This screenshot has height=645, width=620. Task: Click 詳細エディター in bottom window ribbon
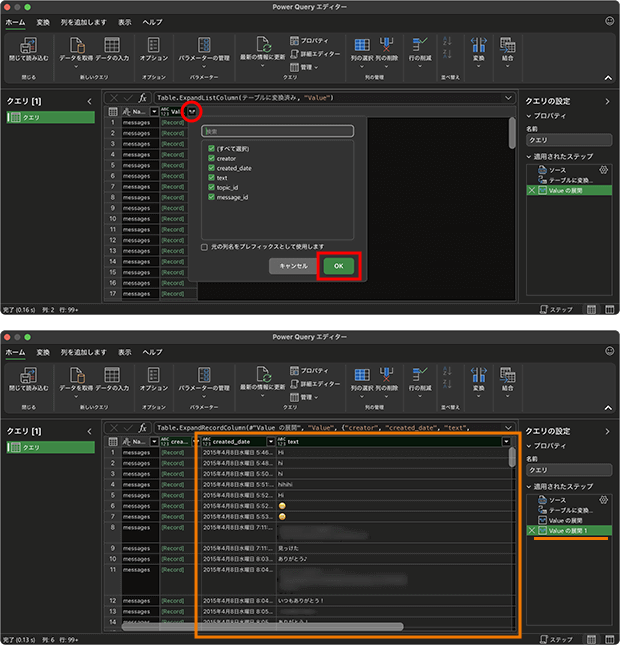click(x=315, y=384)
